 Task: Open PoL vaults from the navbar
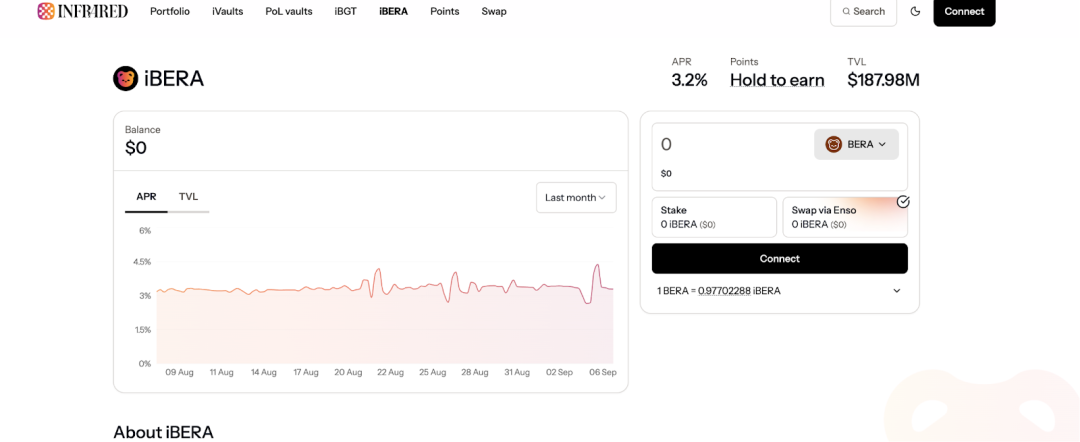pos(288,11)
